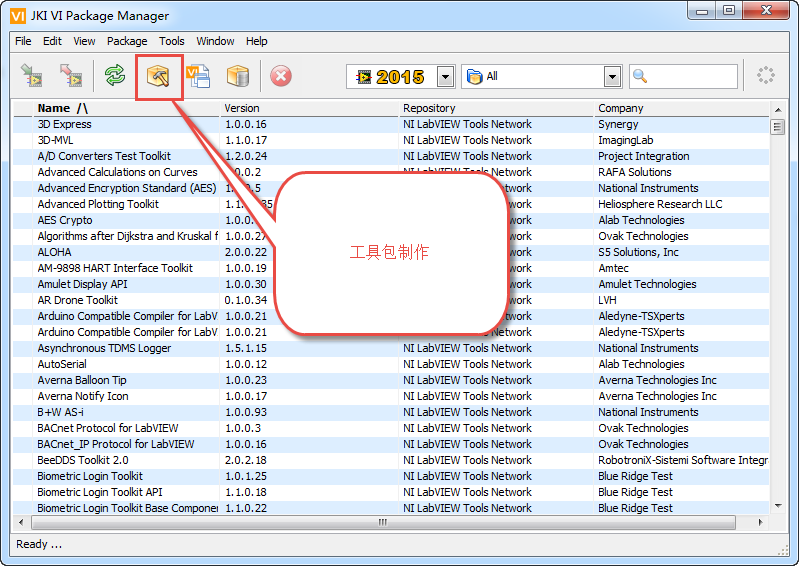Select Biometric Login Toolkit API row
799x566 pixels.
(391, 492)
